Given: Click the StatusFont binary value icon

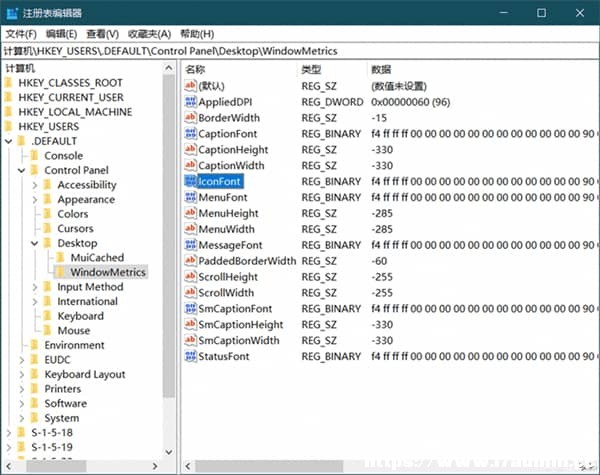Looking at the screenshot, I should point(191,356).
